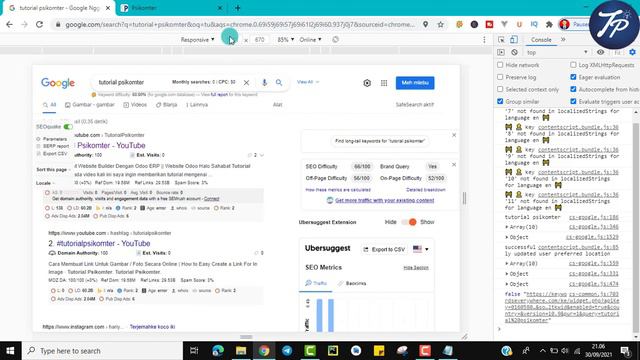Expand the Object entry at cs-google.js:1329
Screen dimensions: 640x360
point(507,237)
